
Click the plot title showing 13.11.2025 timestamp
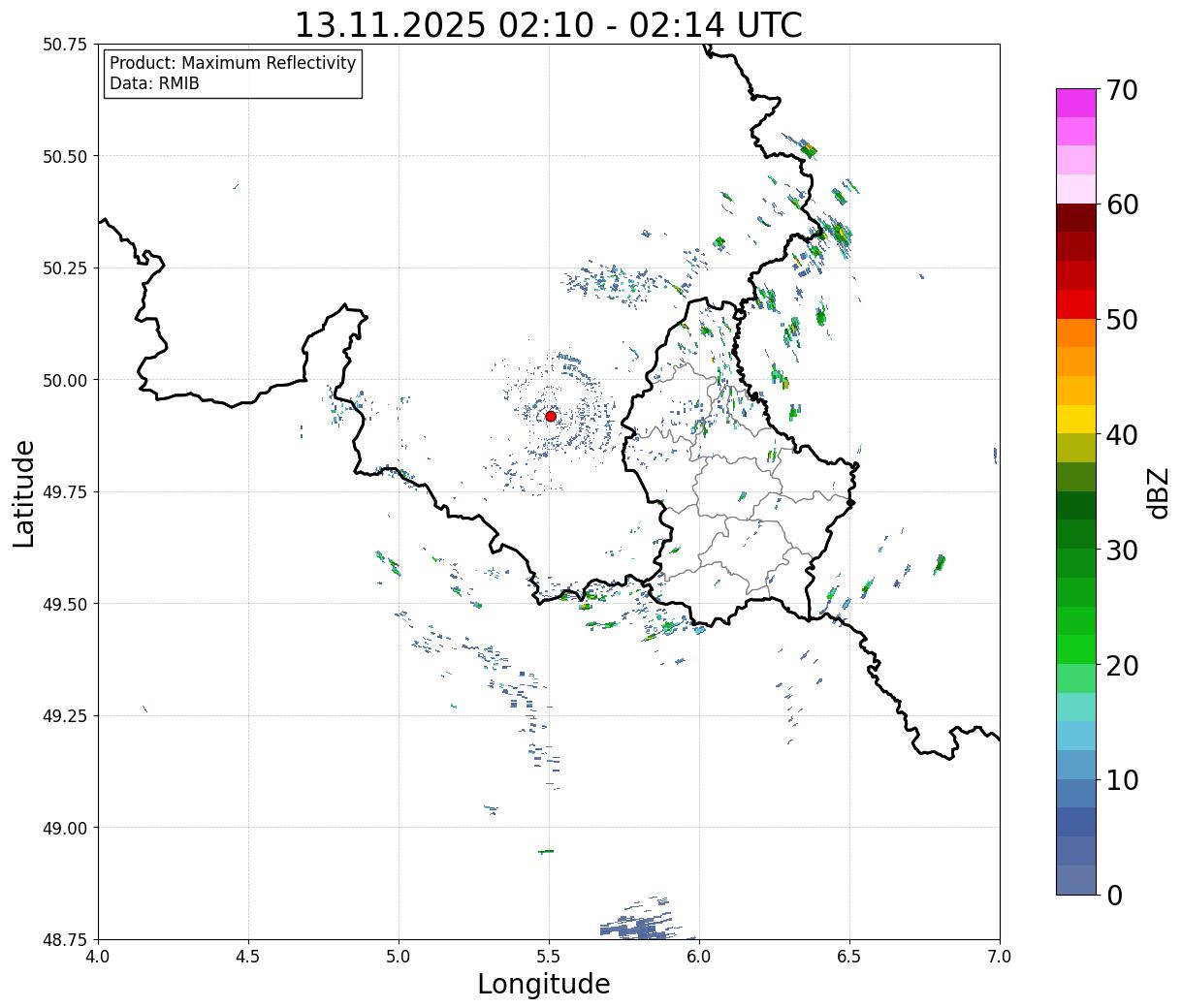(x=548, y=25)
